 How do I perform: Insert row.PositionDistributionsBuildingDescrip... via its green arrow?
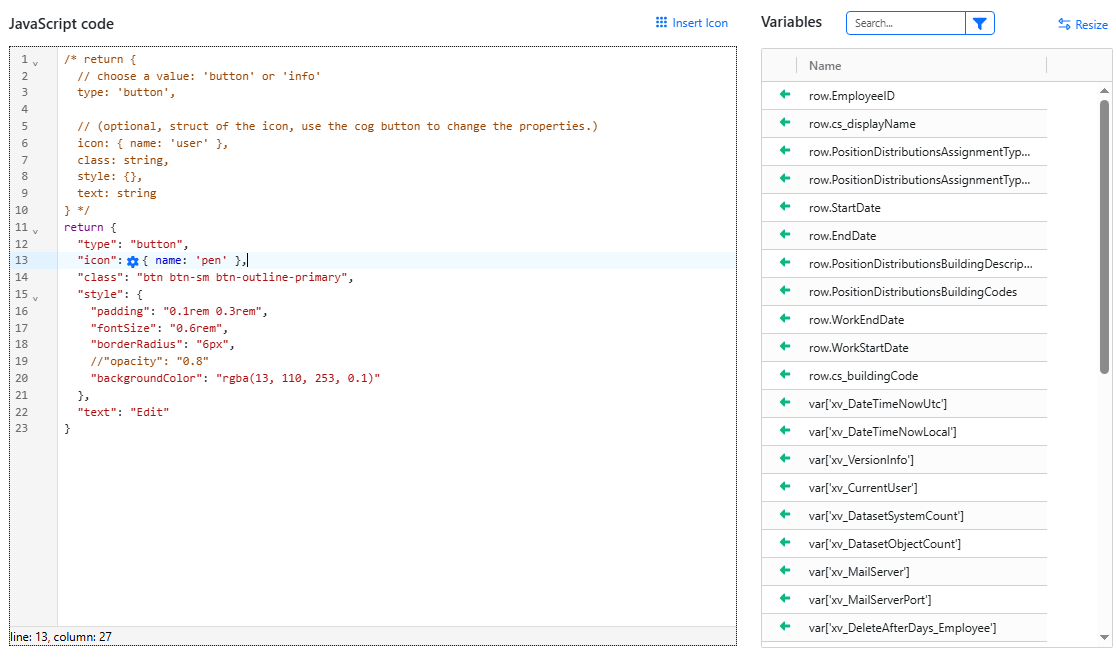[785, 263]
